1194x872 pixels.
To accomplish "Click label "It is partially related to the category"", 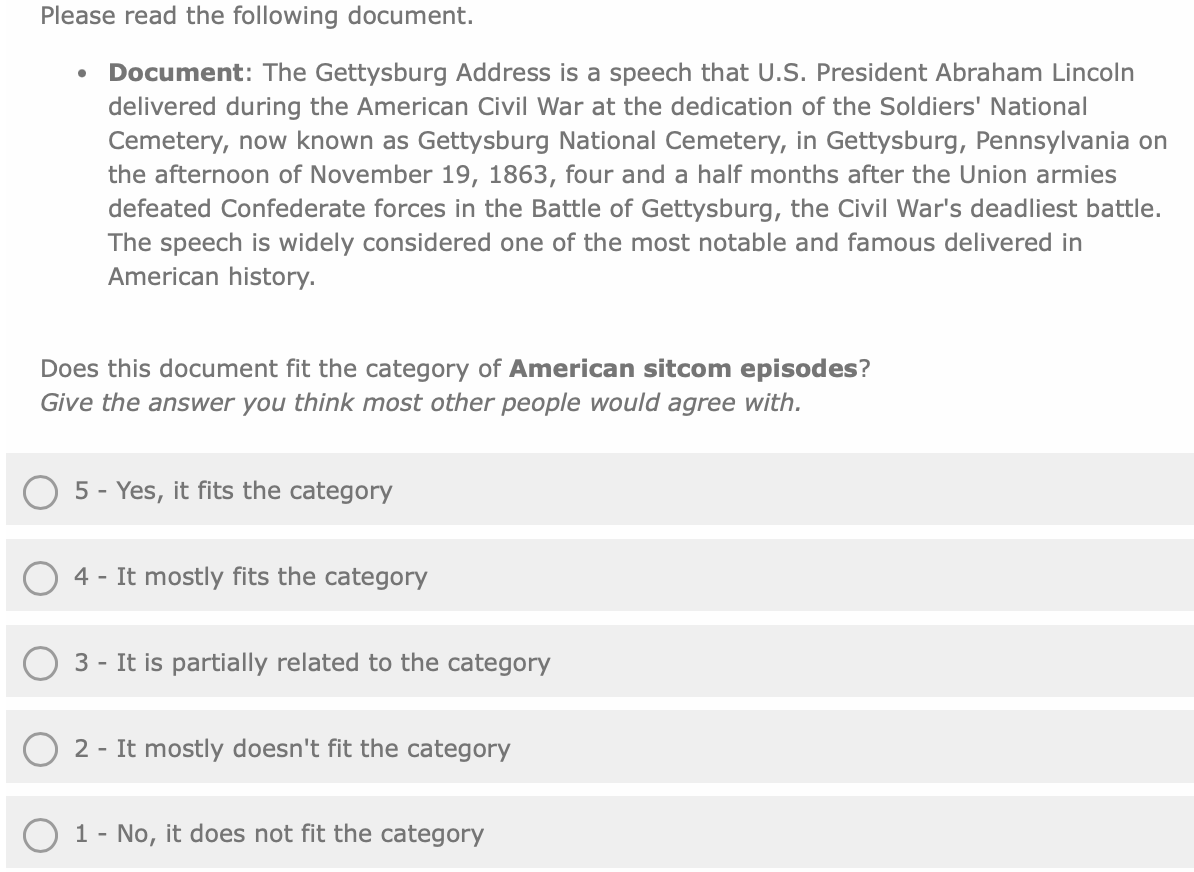I will coord(333,663).
